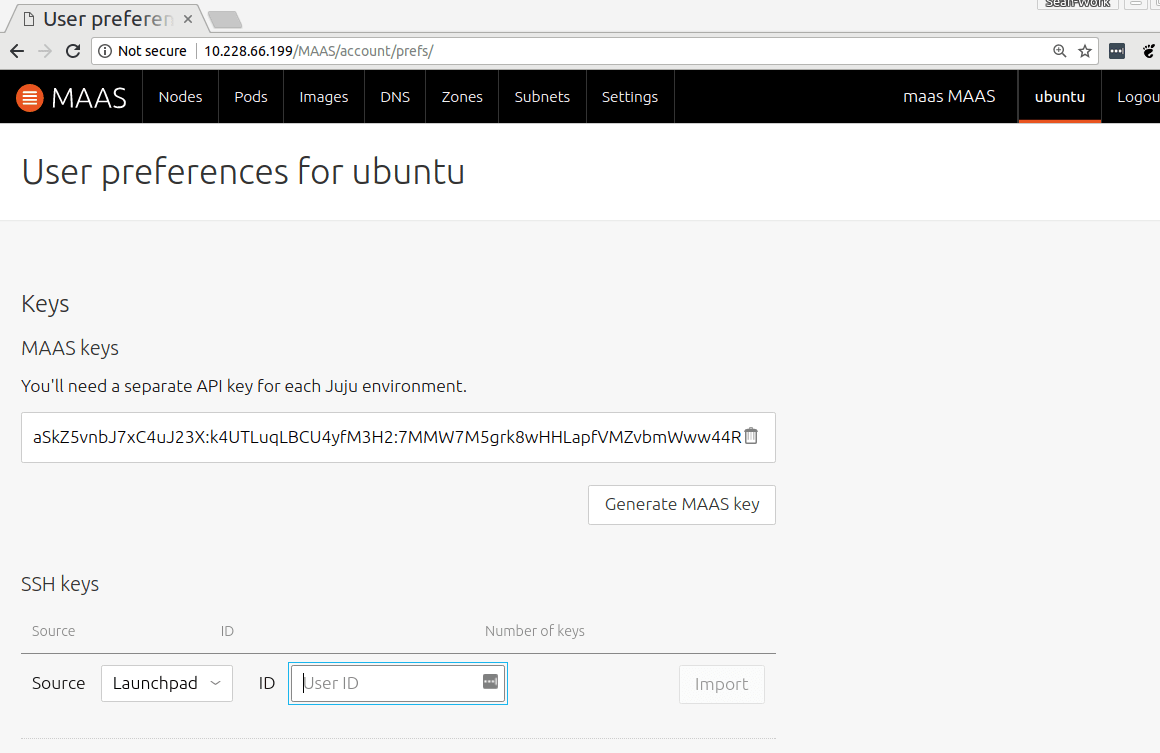Go to MAAS Settings
Screen dimensions: 1160x753
pos(630,96)
